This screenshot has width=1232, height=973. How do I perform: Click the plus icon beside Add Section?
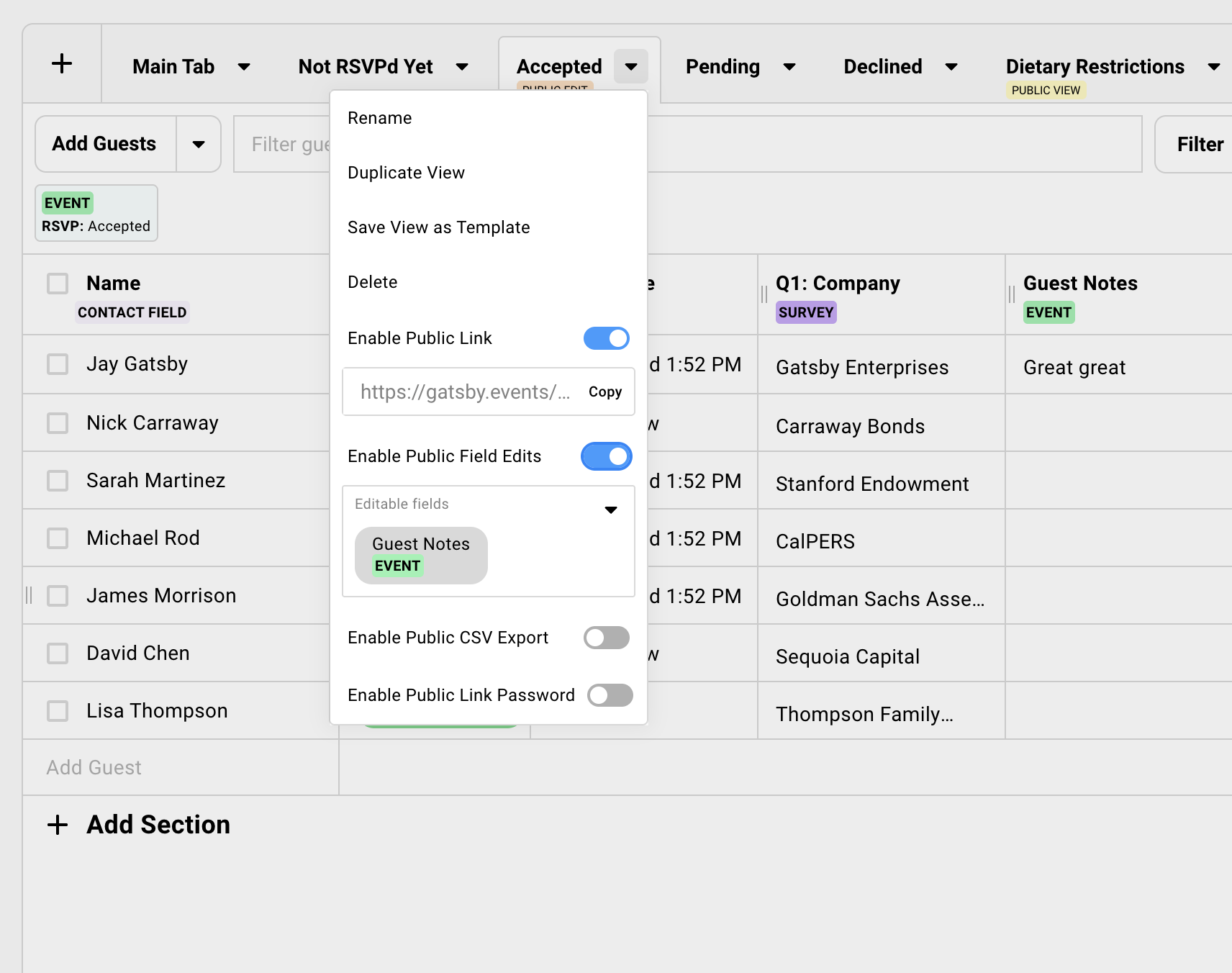pos(58,825)
